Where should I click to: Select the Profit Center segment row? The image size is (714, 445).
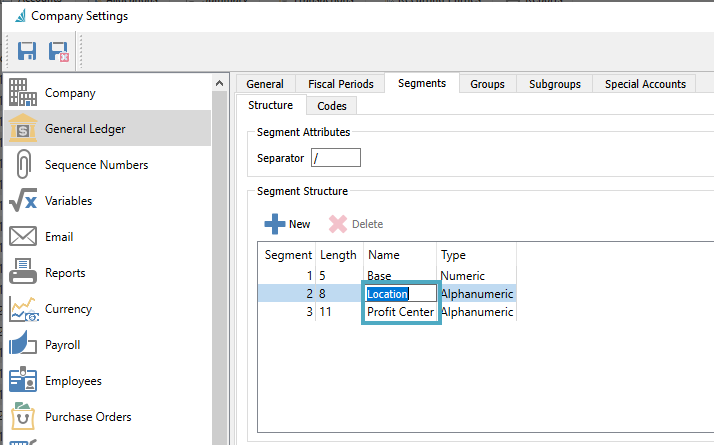click(400, 312)
